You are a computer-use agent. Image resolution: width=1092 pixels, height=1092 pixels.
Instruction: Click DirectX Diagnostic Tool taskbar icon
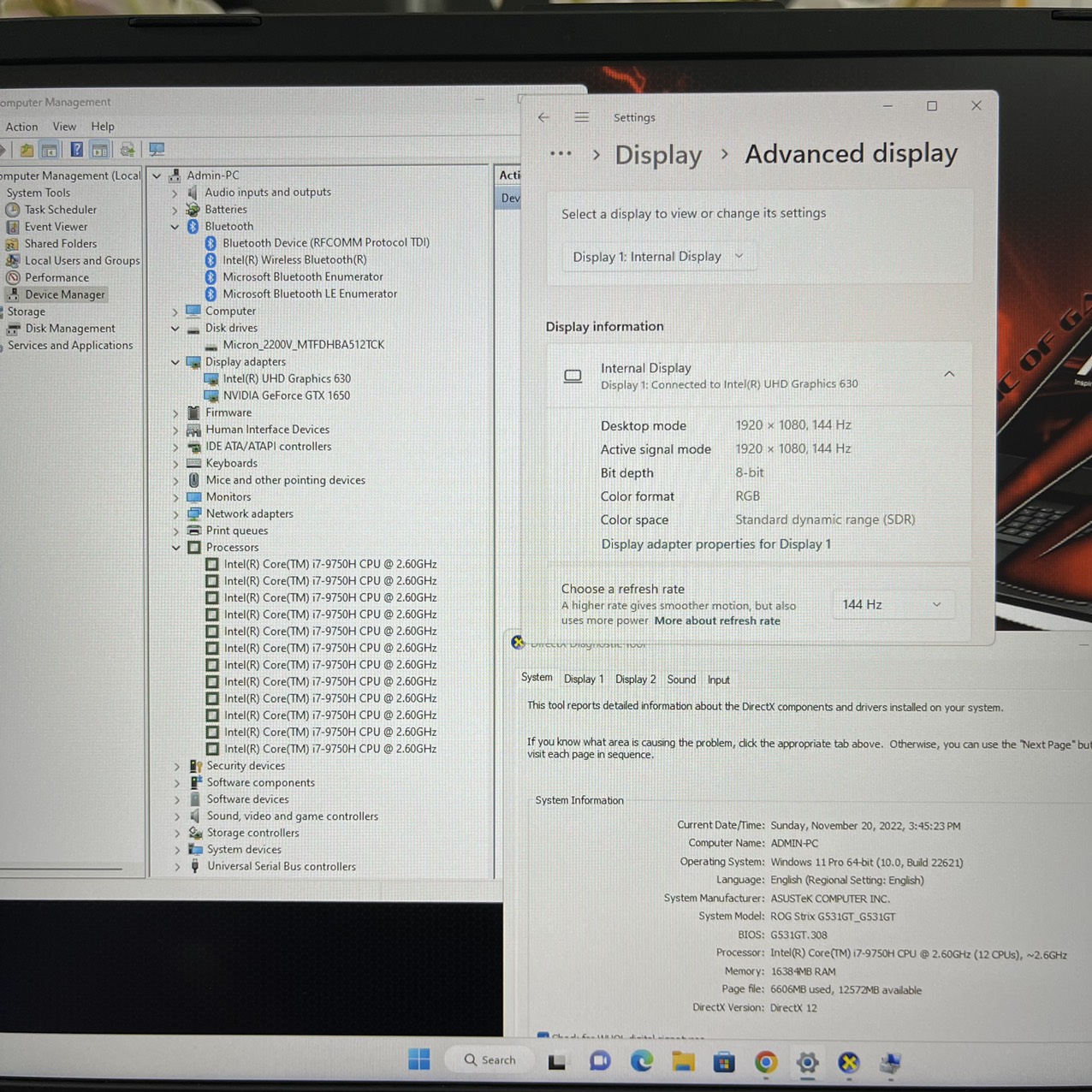pyautogui.click(x=849, y=1063)
